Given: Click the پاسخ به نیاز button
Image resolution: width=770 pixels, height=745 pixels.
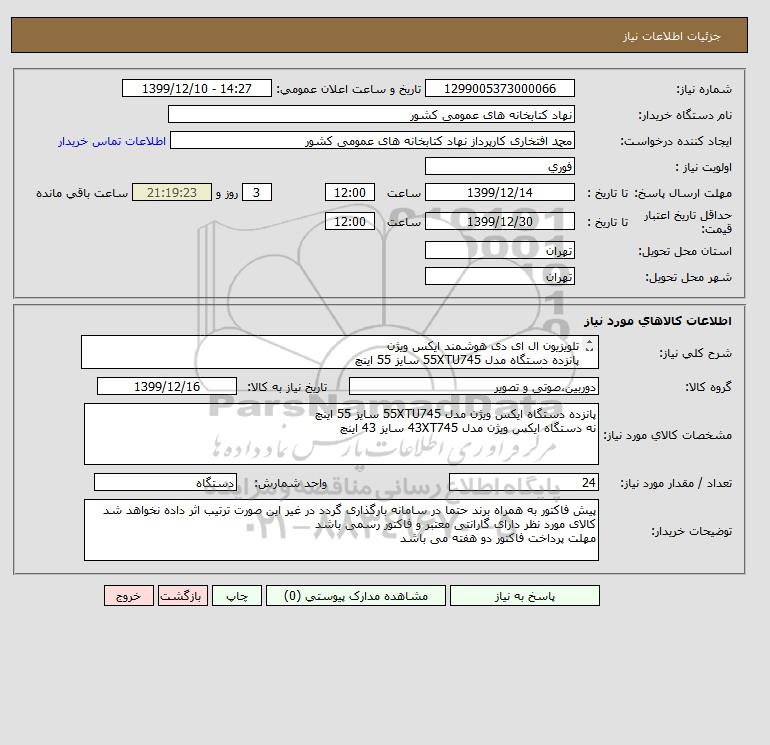Looking at the screenshot, I should click(x=524, y=596).
